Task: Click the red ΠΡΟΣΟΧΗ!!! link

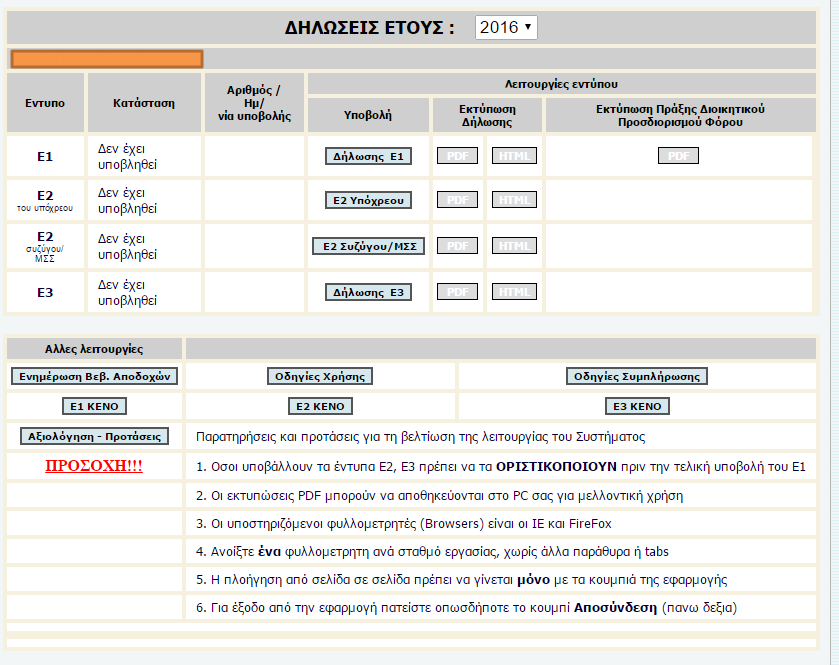Action: click(x=95, y=466)
